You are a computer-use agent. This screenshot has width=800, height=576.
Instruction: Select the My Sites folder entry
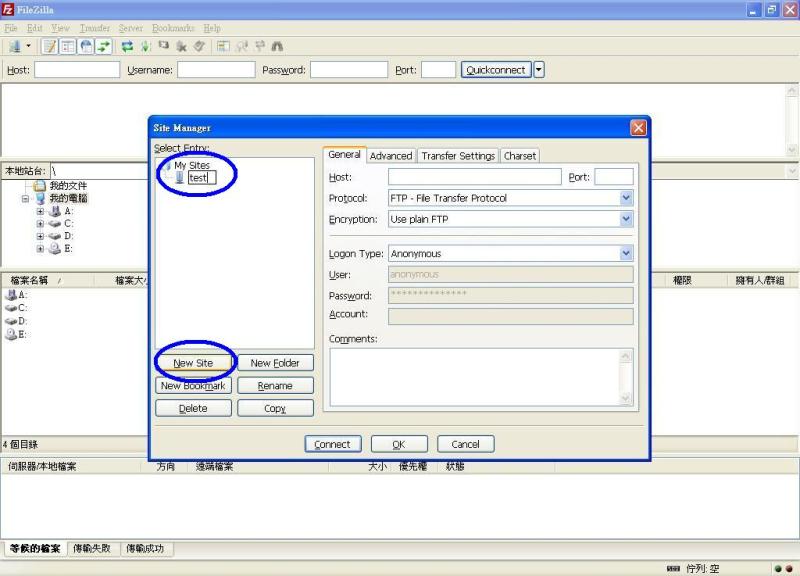point(192,165)
